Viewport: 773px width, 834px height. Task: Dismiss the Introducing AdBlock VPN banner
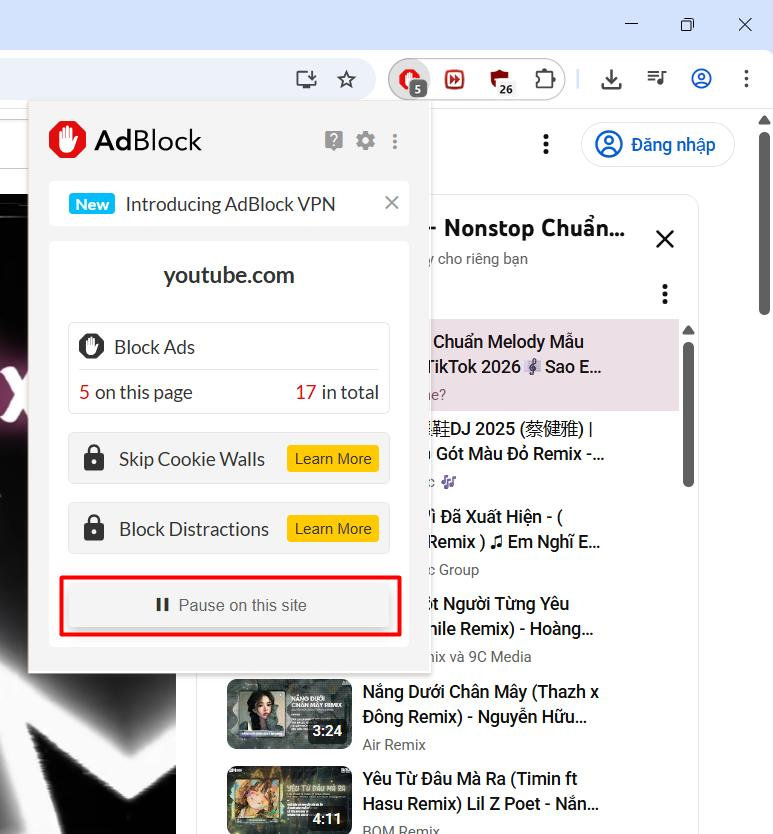(x=392, y=203)
